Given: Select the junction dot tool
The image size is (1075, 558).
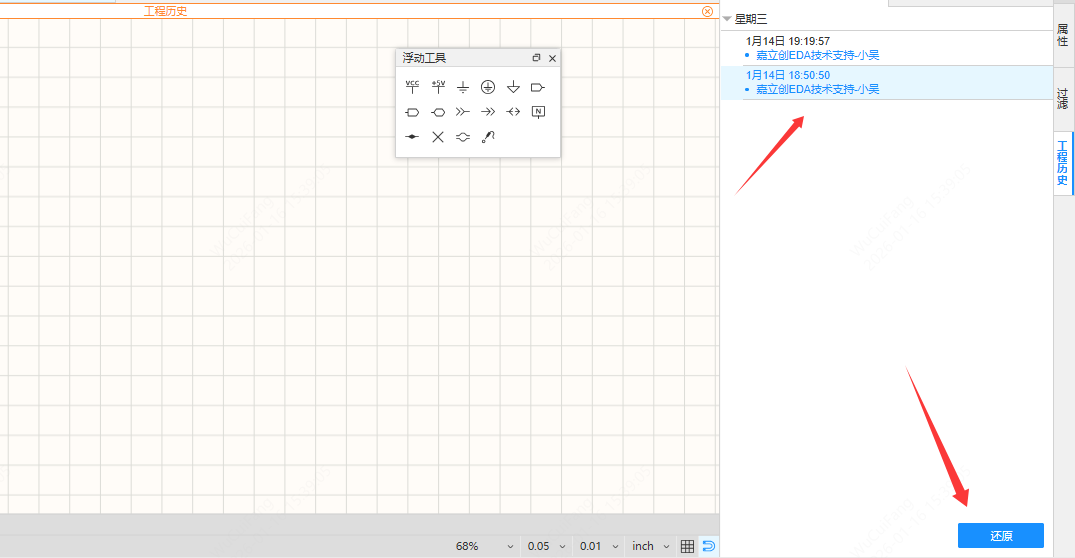Looking at the screenshot, I should click(412, 137).
